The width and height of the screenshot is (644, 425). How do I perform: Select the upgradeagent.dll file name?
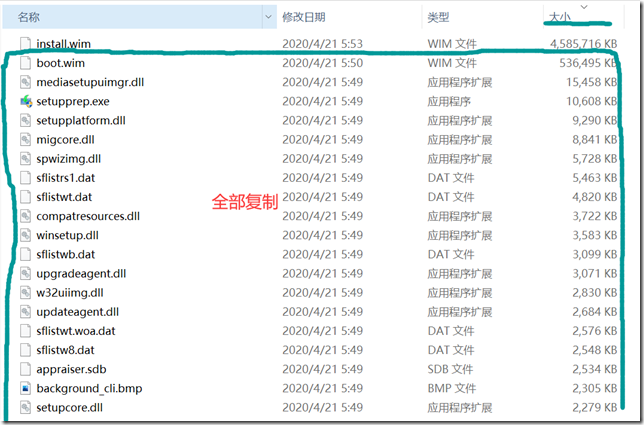(81, 274)
